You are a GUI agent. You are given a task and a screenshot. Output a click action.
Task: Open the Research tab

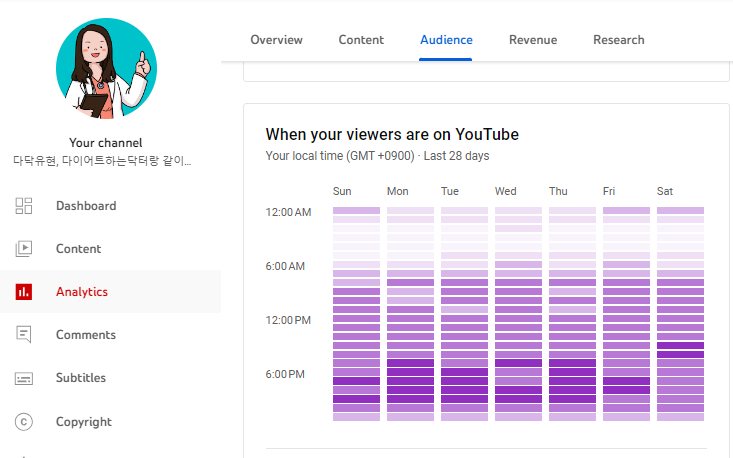point(619,40)
